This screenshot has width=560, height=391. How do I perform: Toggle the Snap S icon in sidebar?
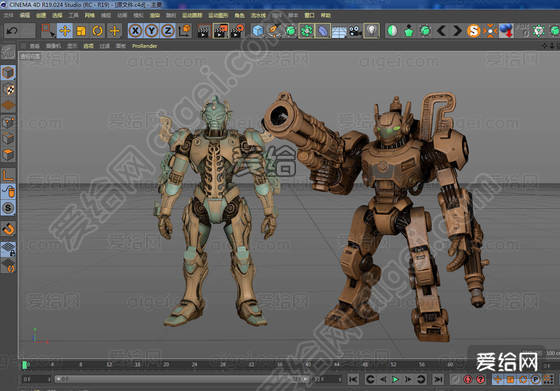pos(8,208)
